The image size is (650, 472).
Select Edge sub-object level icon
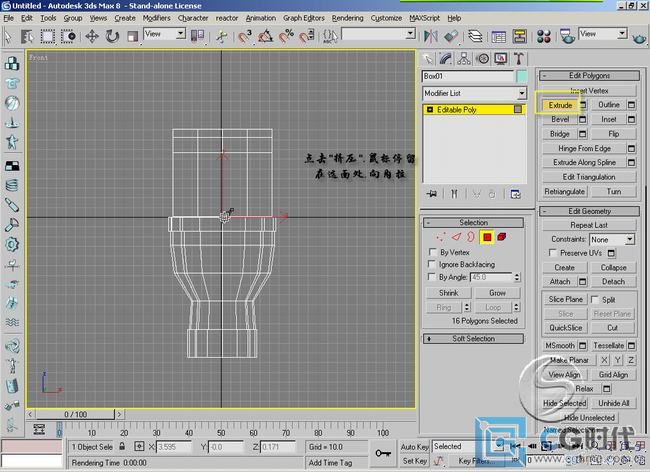pos(456,237)
